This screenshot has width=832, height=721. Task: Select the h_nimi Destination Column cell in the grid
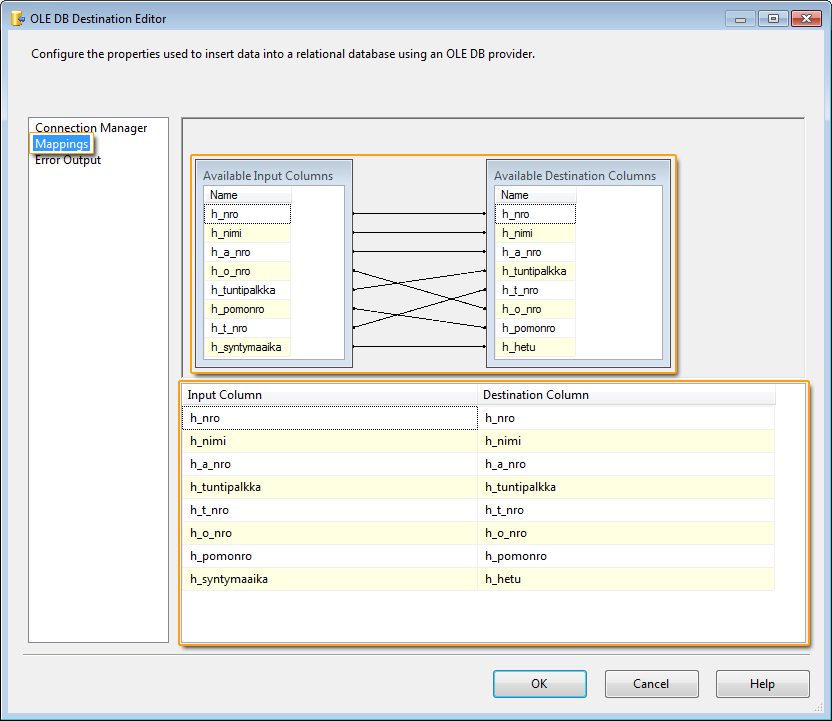[x=626, y=441]
